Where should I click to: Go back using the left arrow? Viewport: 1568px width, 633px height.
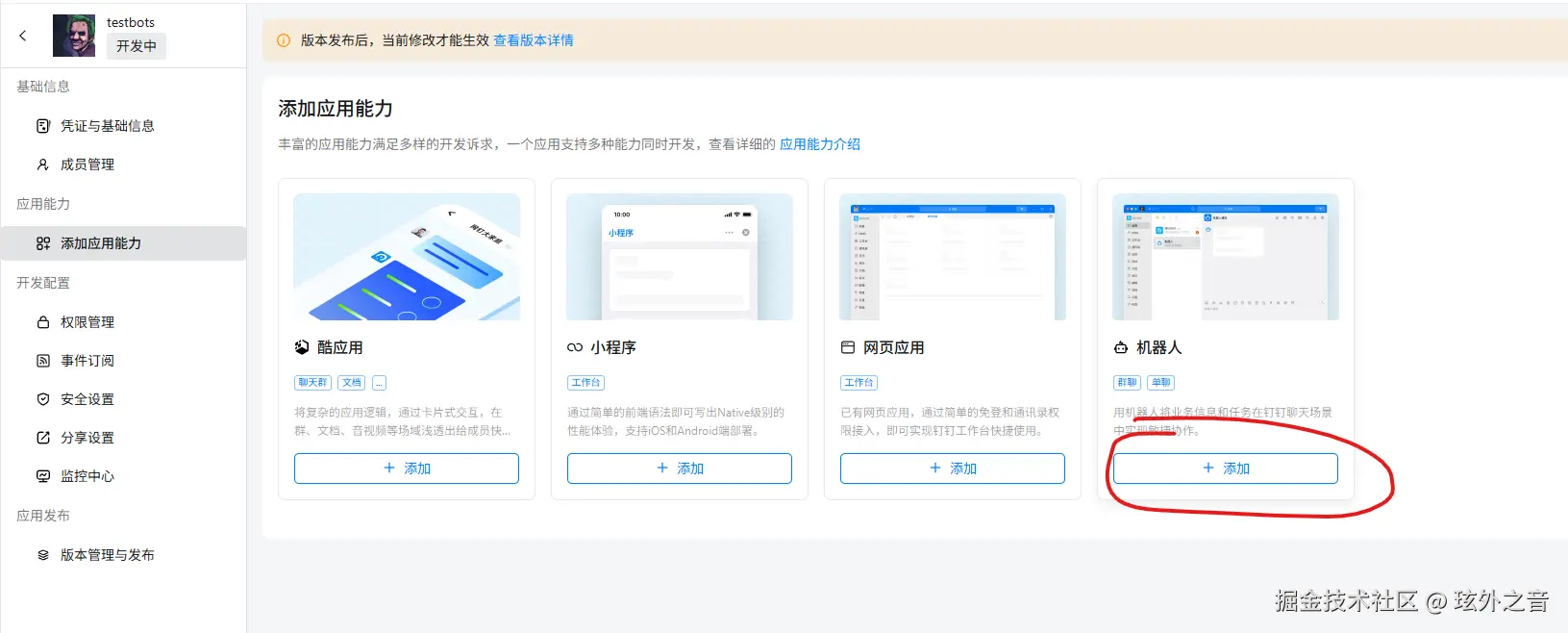23,36
